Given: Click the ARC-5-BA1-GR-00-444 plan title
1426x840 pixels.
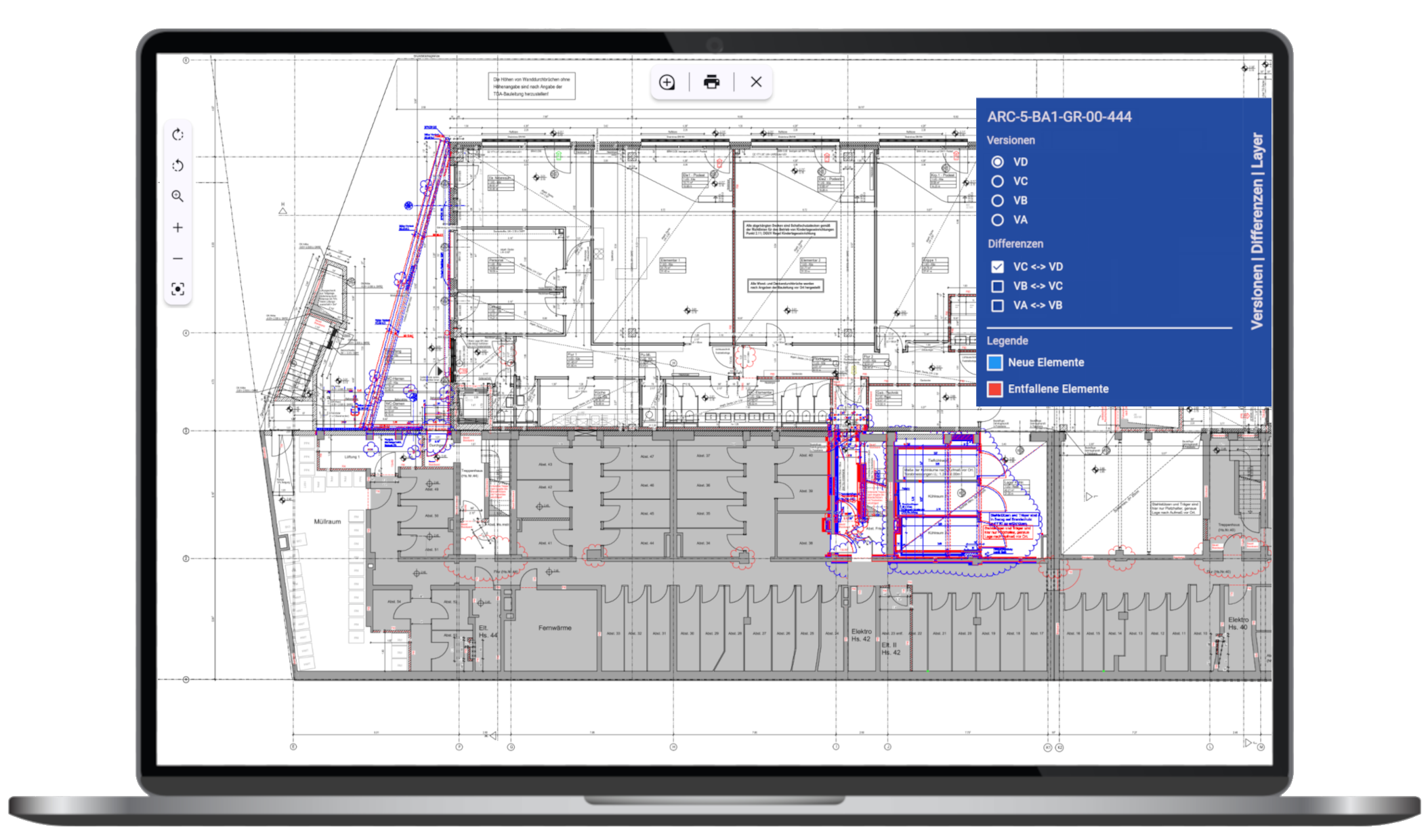Looking at the screenshot, I should (1059, 117).
